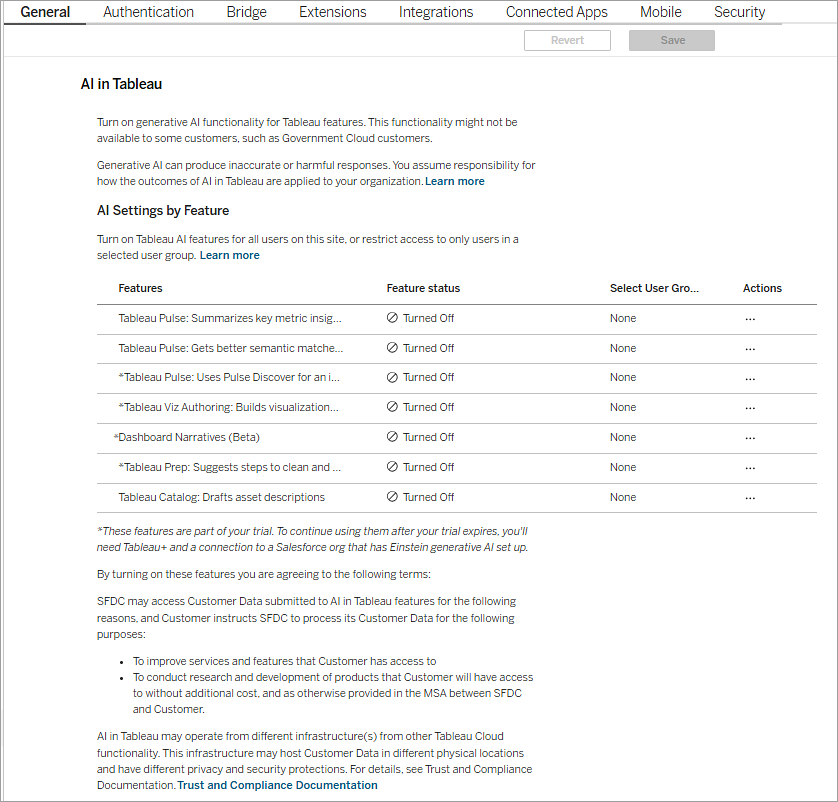The image size is (838, 802).
Task: Toggle feature status for Tableau Viz Authoring
Action: [393, 407]
